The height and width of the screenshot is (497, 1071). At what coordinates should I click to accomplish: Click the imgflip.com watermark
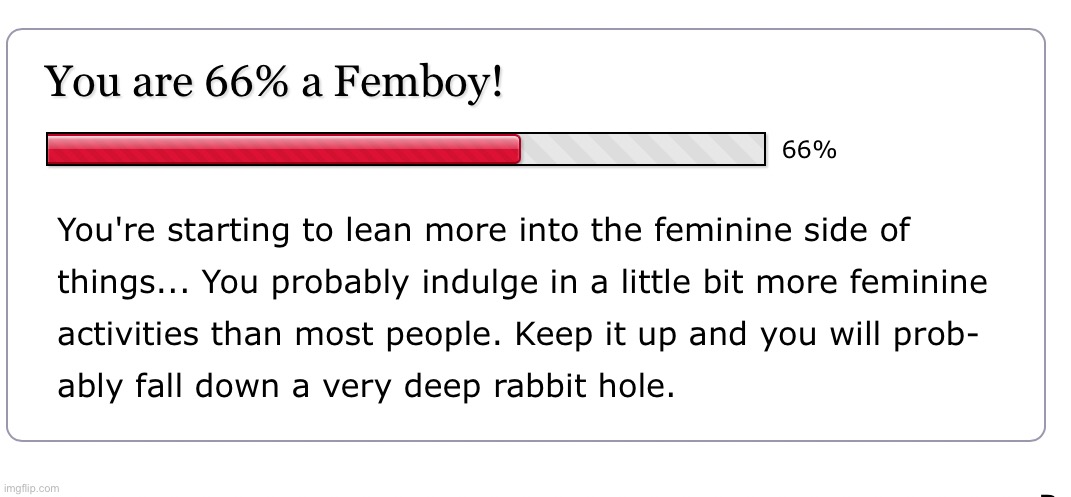point(30,488)
